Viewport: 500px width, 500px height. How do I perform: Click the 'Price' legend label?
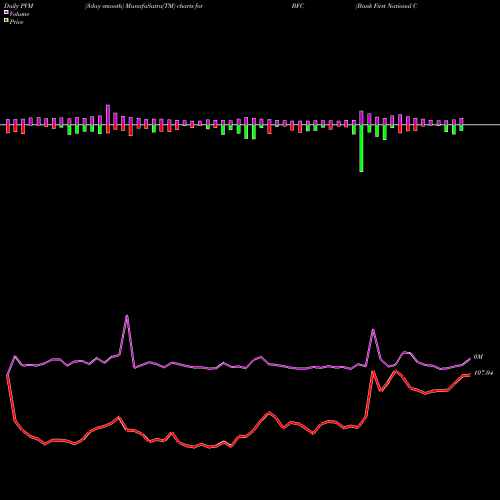[16, 22]
